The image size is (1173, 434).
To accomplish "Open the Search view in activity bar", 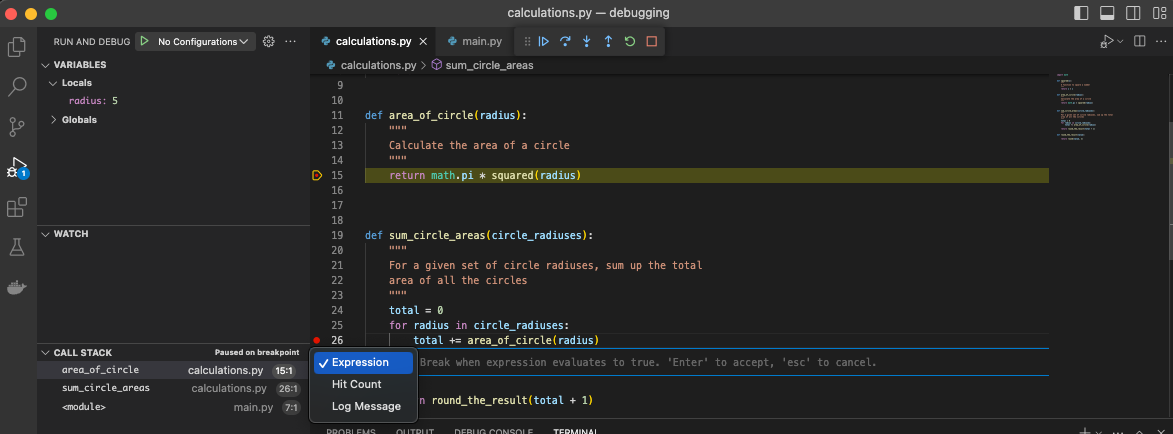I will [16, 87].
